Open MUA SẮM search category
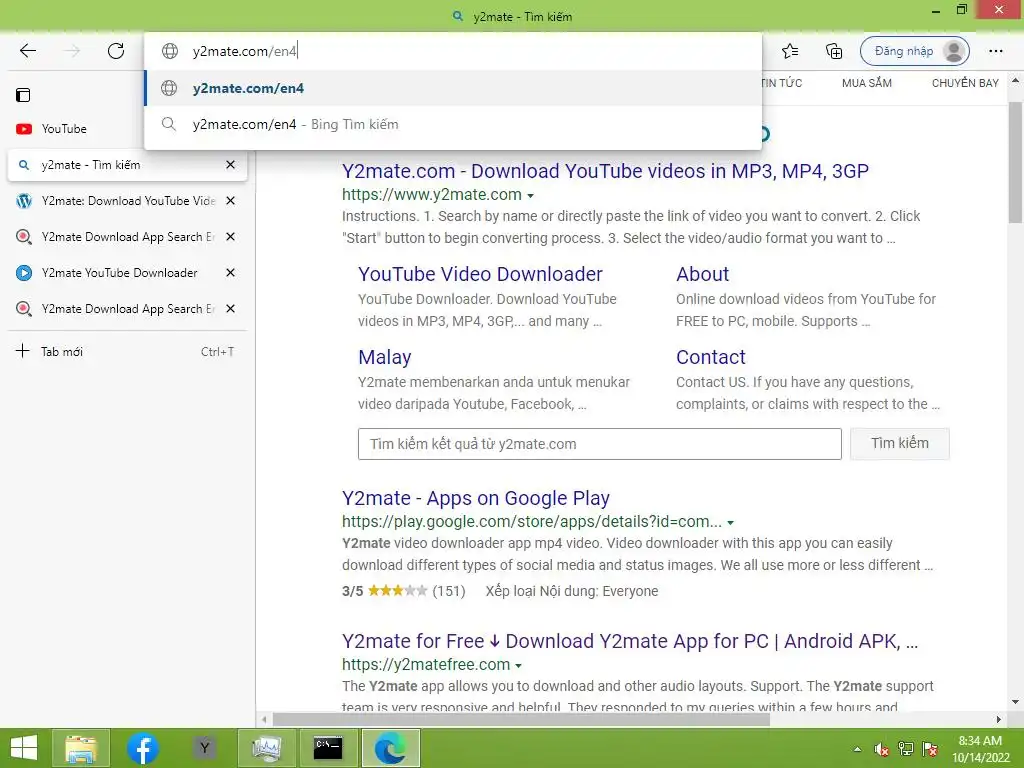The image size is (1024, 768). (x=867, y=83)
